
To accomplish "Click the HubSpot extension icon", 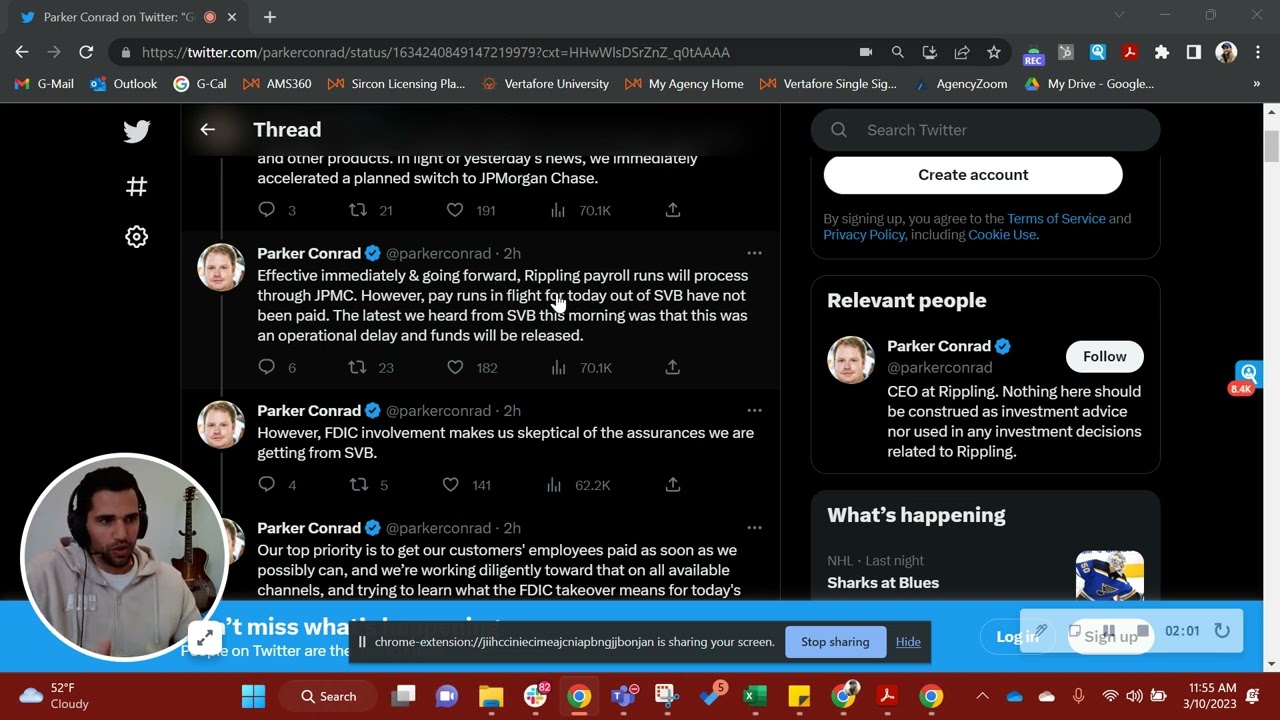I will tap(1065, 52).
